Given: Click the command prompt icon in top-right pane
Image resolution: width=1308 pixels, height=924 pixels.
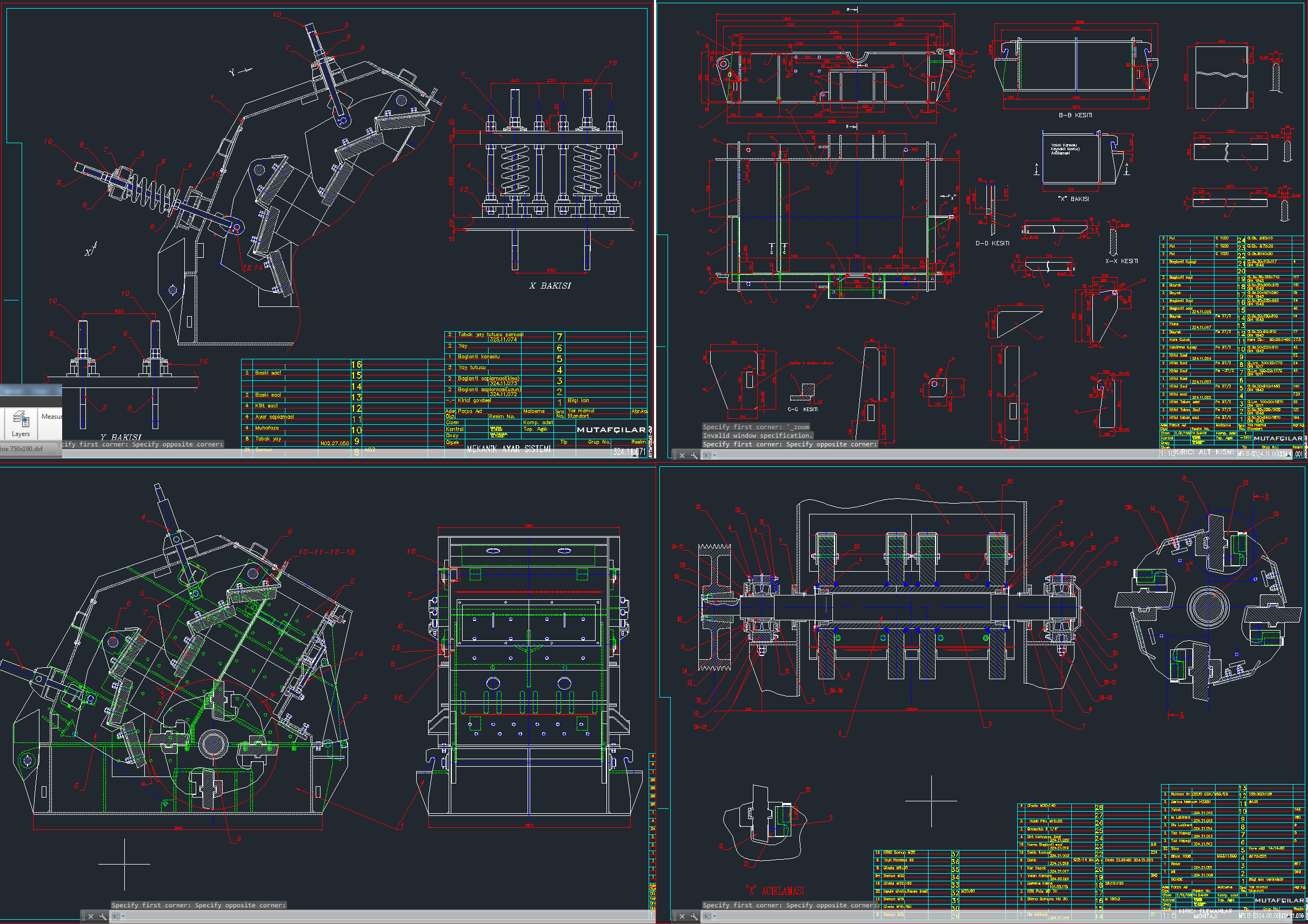Looking at the screenshot, I should (x=706, y=455).
